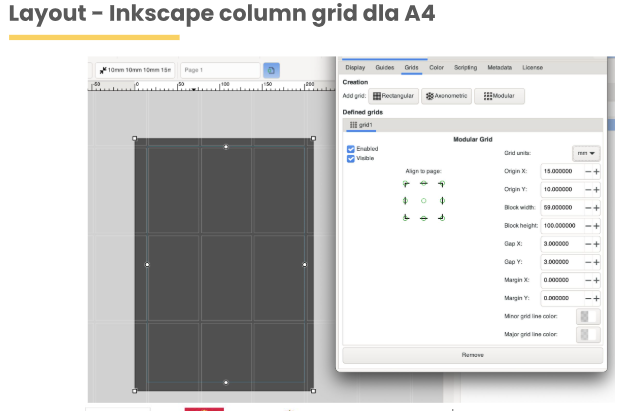Image resolution: width=632 pixels, height=411 pixels.
Task: Decrease Gap X with minus button
Action: [588, 244]
